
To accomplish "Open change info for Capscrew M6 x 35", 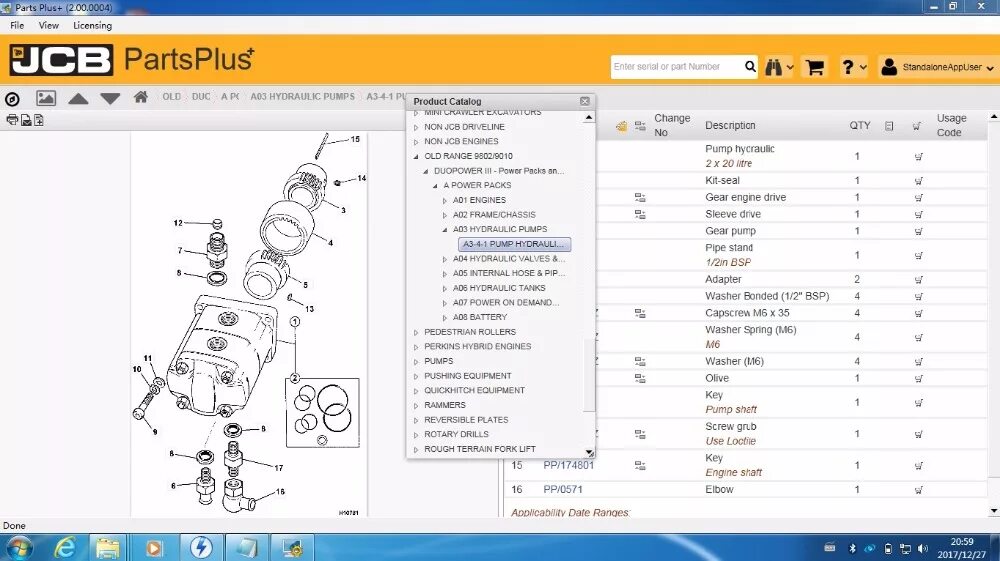I will point(640,314).
